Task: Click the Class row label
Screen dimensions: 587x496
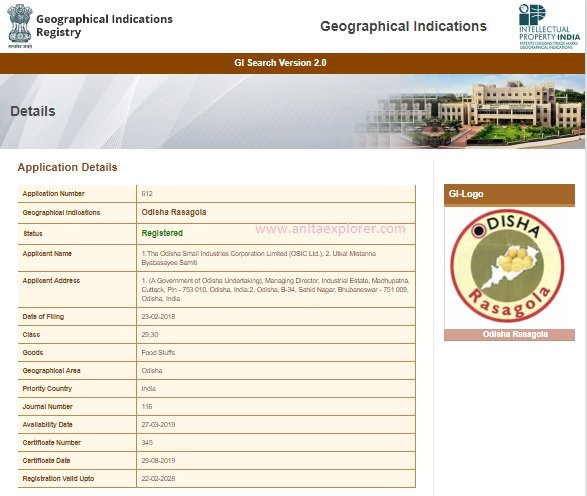Action: pyautogui.click(x=31, y=334)
